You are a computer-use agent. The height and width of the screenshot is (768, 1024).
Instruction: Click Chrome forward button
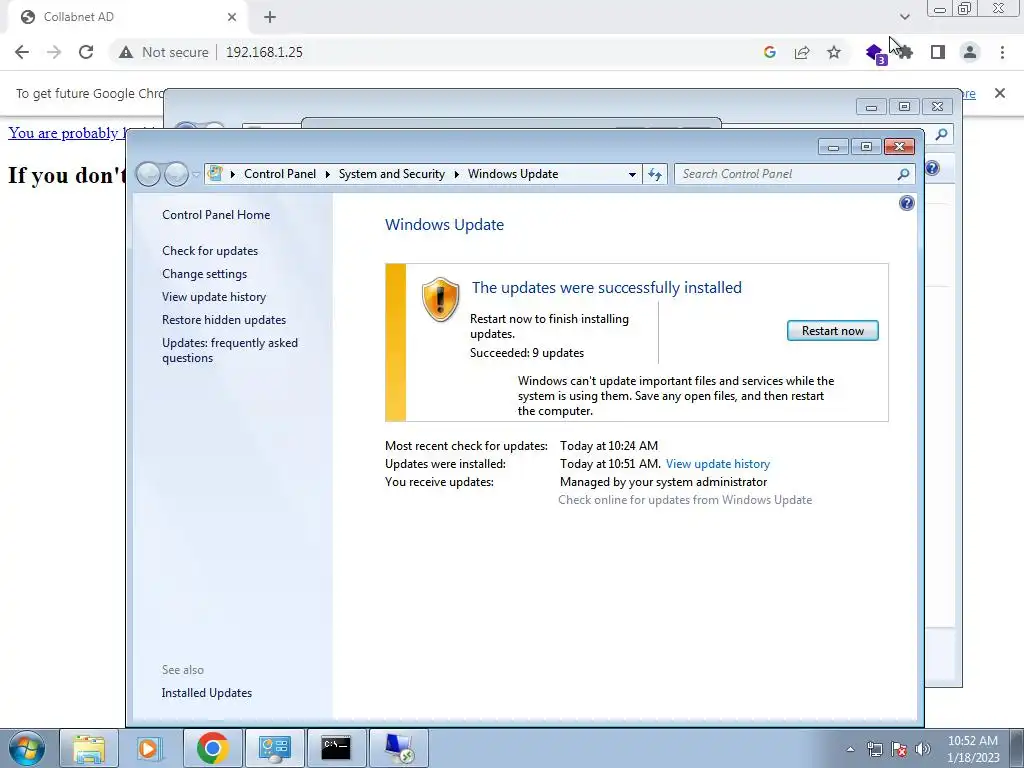(x=54, y=52)
